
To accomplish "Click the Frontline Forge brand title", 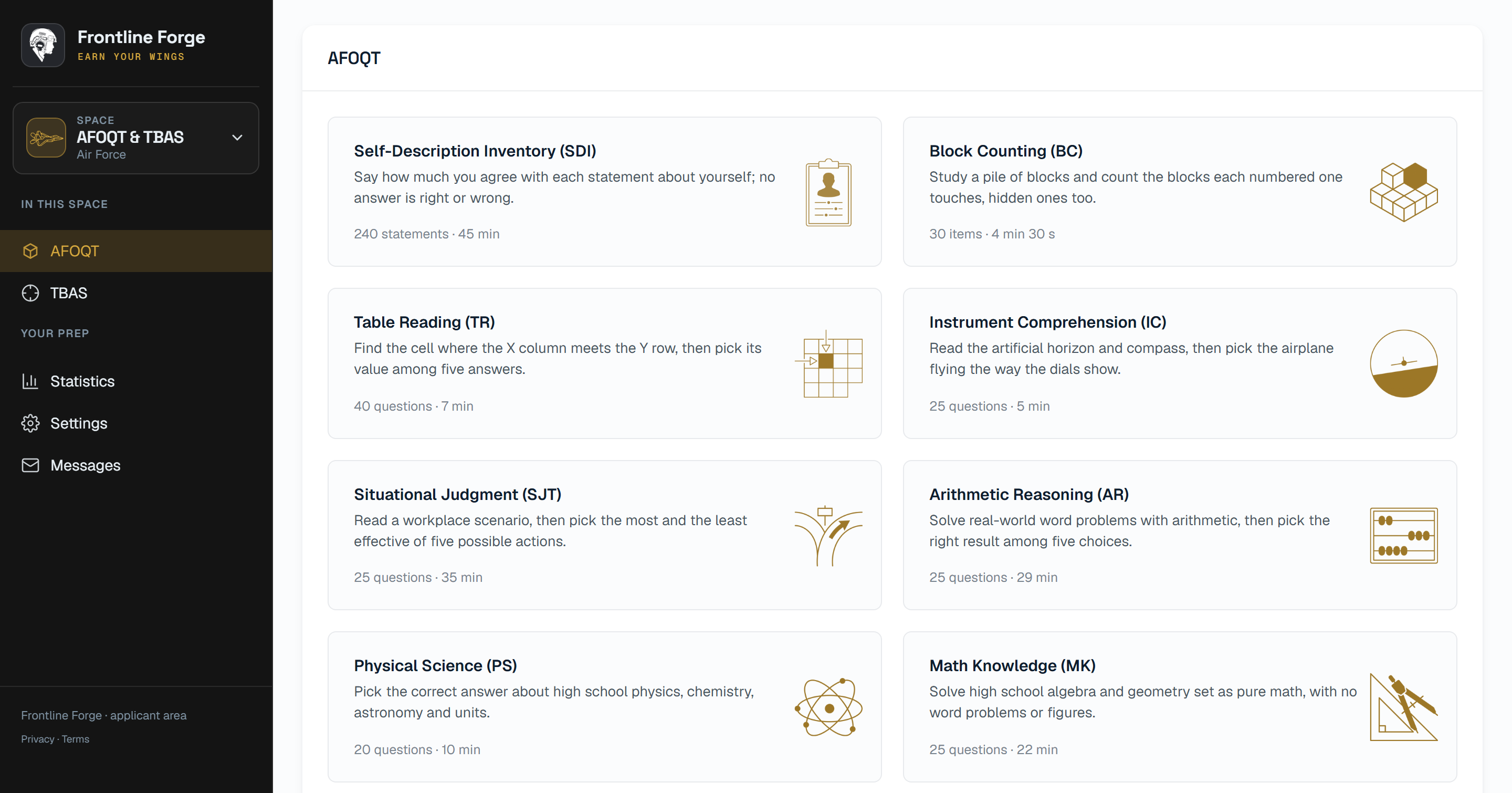I will pos(141,37).
